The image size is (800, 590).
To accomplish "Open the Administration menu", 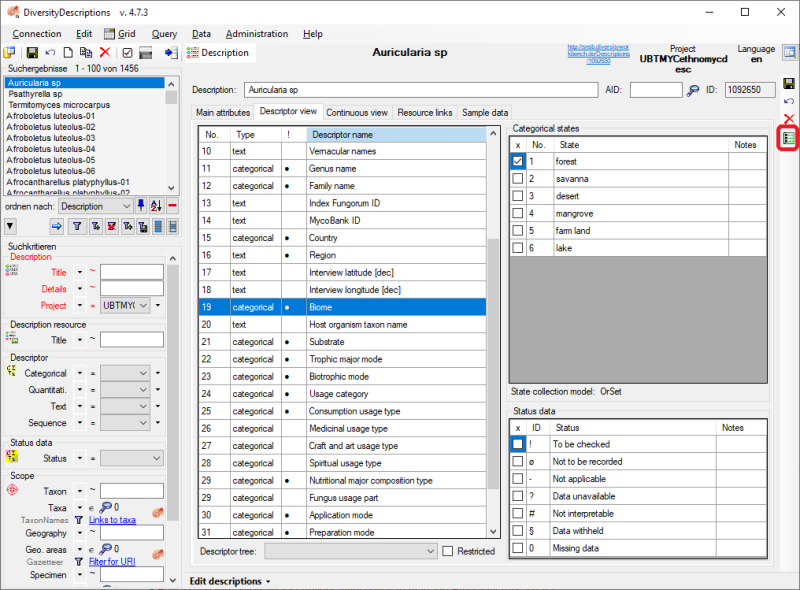I will (x=256, y=34).
